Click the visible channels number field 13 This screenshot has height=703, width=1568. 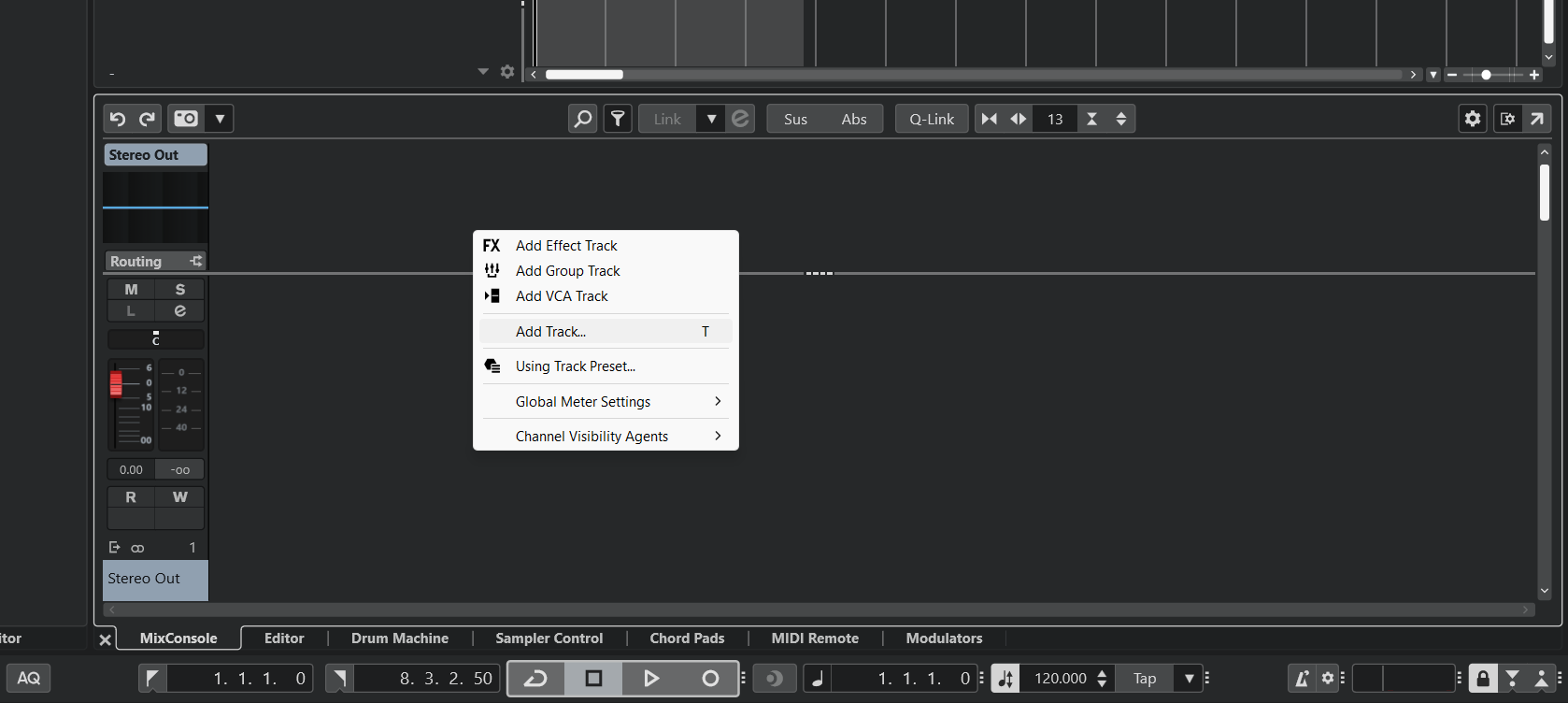point(1055,119)
